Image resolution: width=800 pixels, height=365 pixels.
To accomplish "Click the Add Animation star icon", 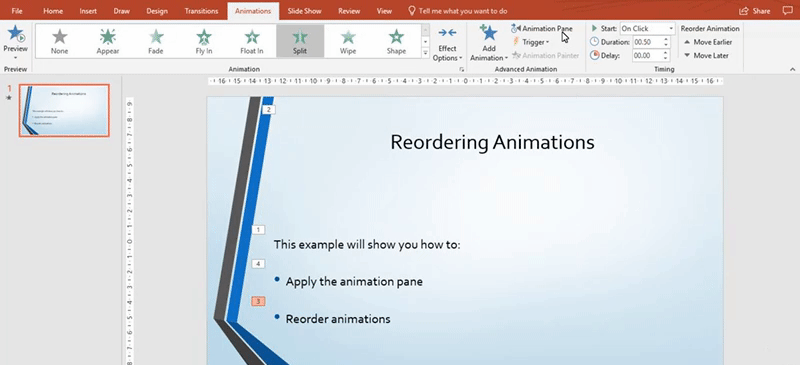I will (489, 34).
